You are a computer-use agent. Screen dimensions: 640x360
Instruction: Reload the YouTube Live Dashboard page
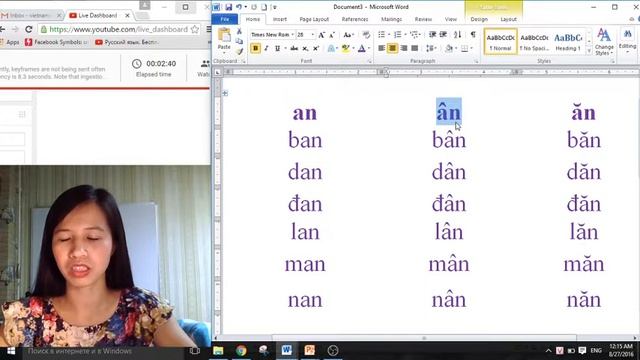pos(29,29)
